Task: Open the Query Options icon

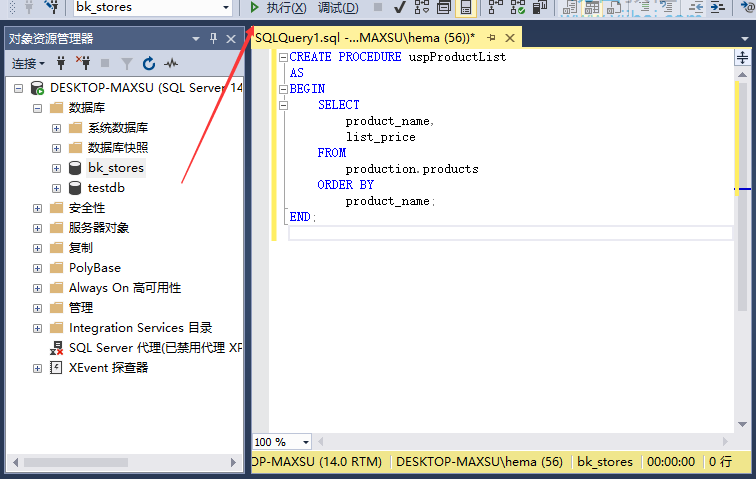Action: click(x=444, y=7)
